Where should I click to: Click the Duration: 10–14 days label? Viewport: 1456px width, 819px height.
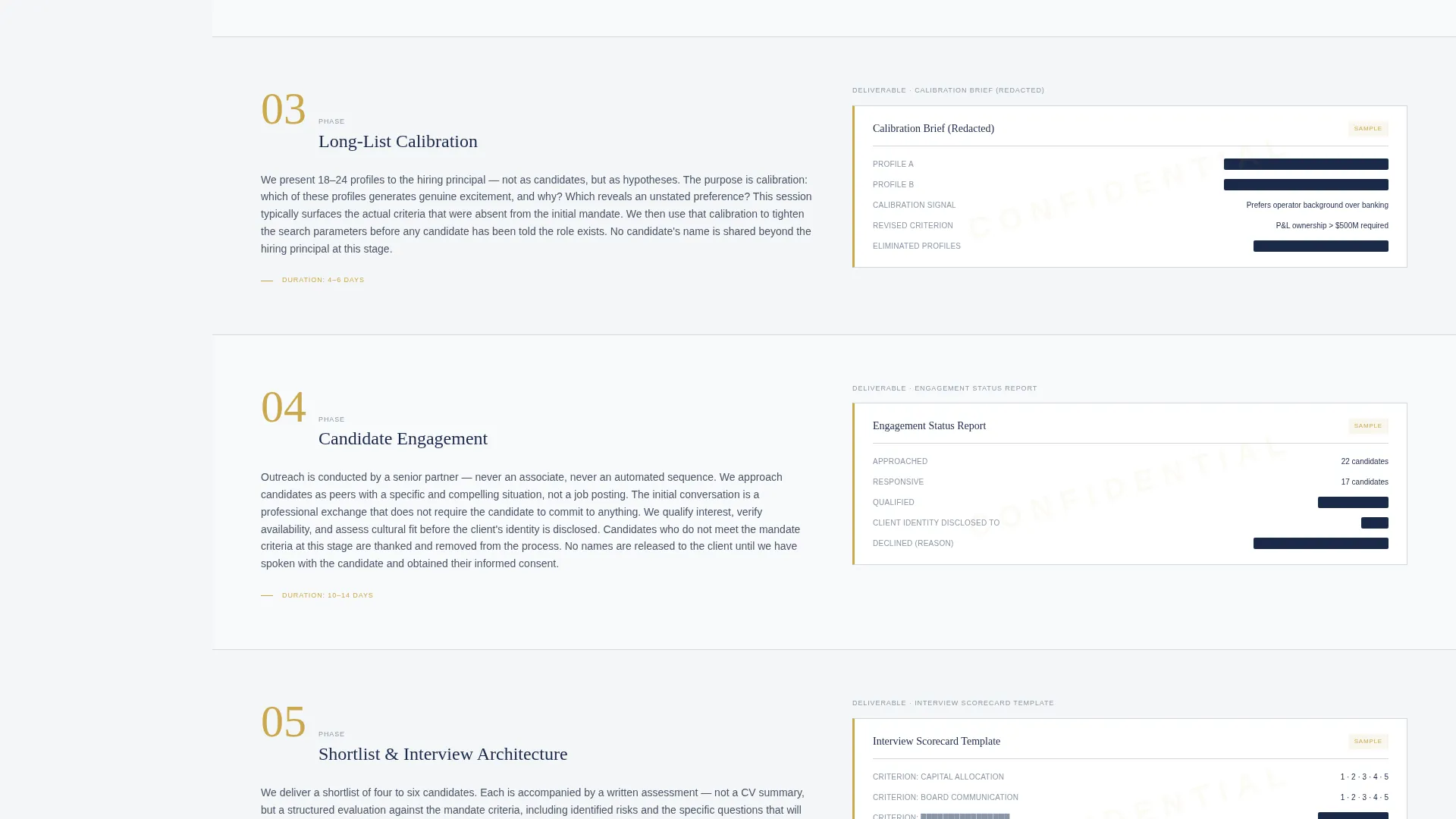(x=328, y=595)
